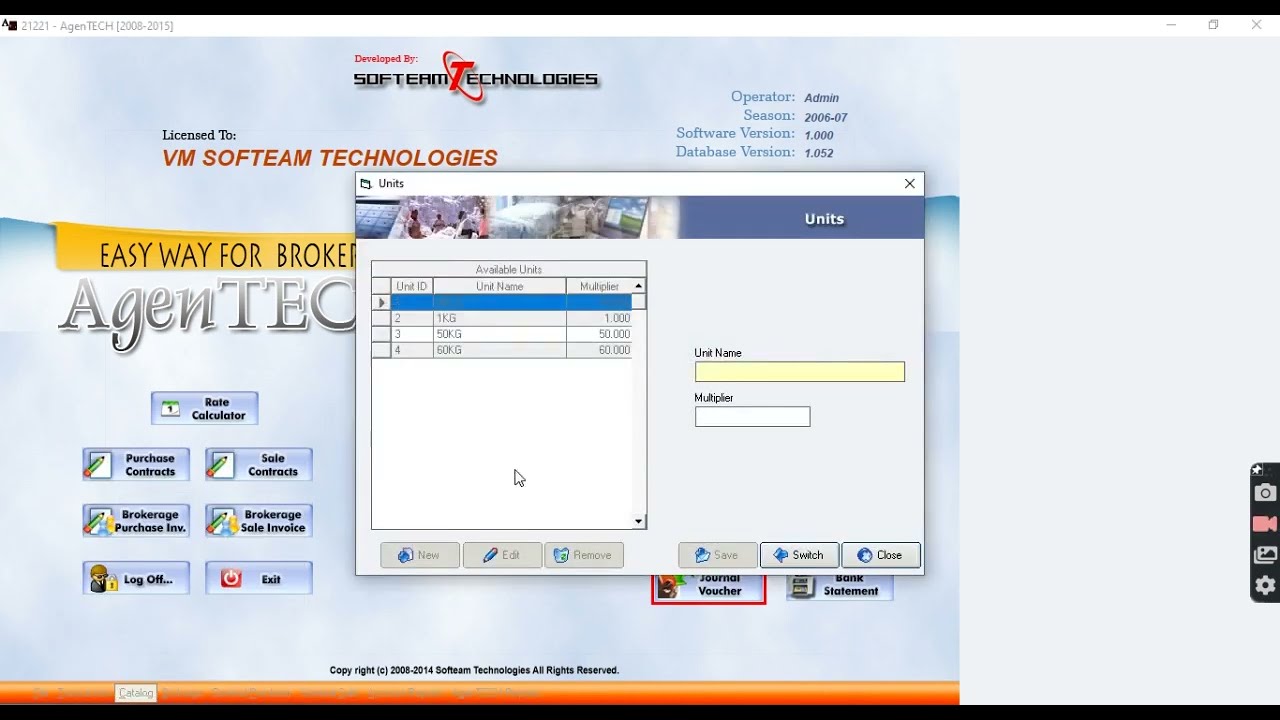Click the Remove button in Units dialog

point(584,555)
